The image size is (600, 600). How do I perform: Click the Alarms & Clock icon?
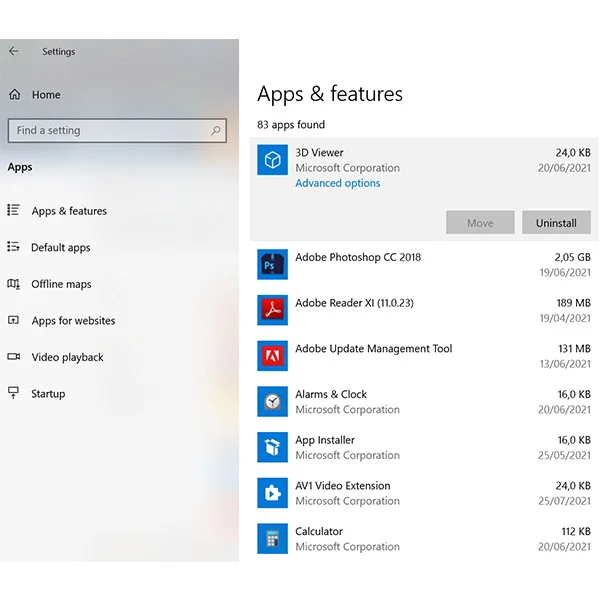272,401
